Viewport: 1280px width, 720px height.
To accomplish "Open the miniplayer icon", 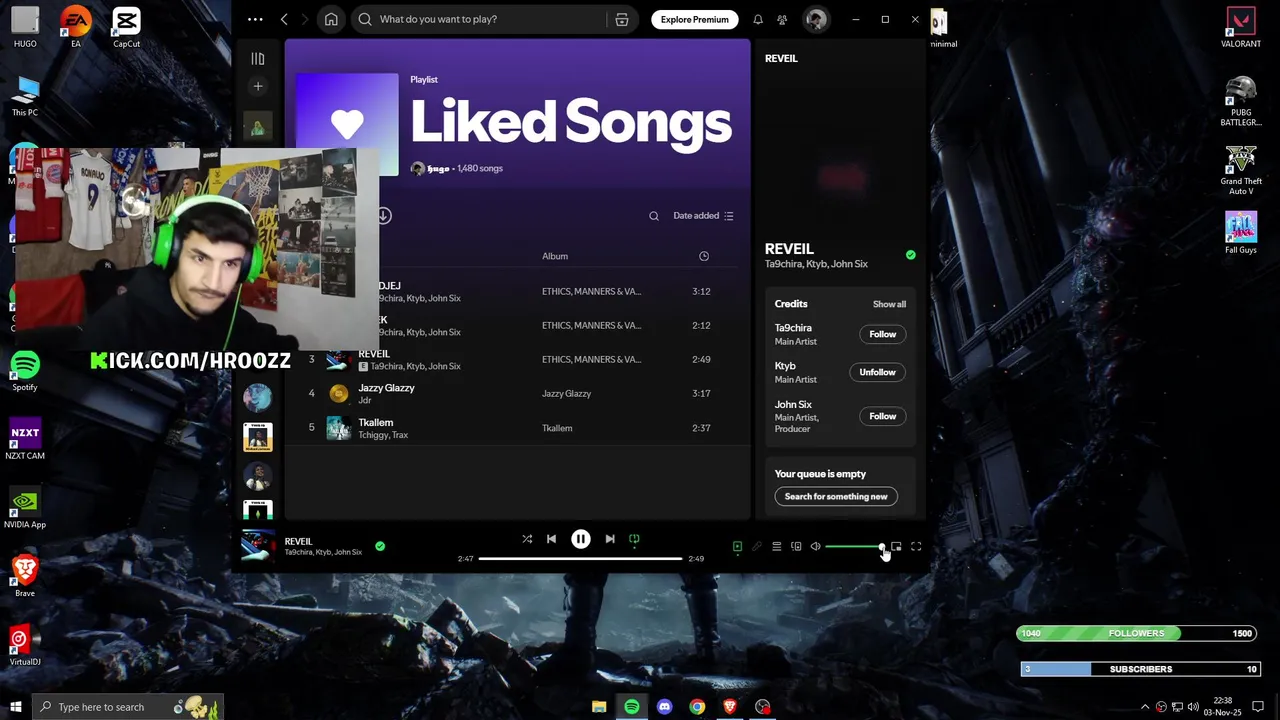I will [x=896, y=547].
